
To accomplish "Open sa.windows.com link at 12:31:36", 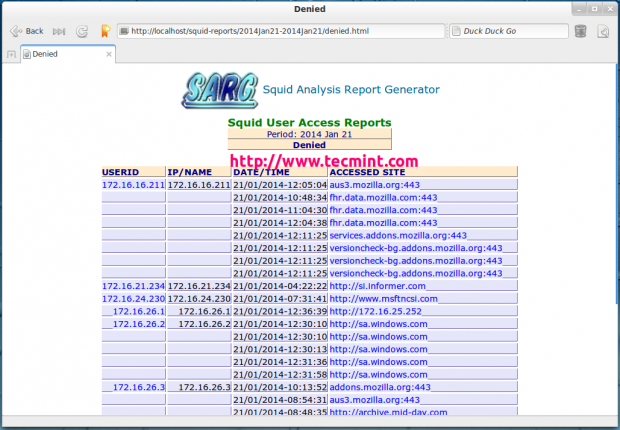I will point(378,362).
